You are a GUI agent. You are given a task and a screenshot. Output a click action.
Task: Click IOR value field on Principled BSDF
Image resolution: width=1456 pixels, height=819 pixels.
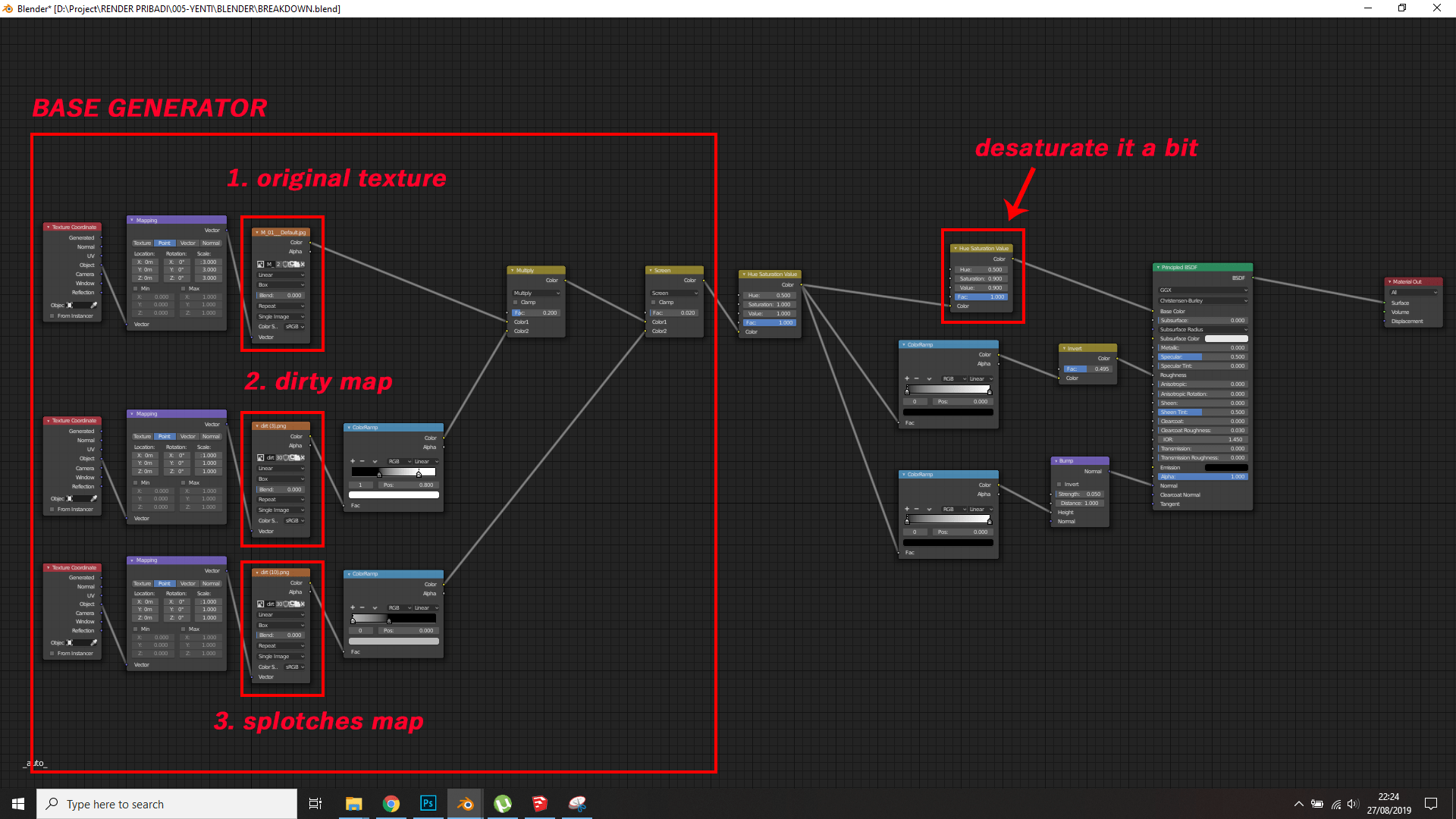pos(1203,440)
